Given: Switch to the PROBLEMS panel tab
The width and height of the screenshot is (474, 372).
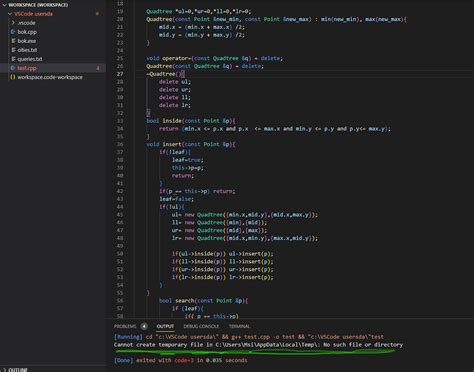Looking at the screenshot, I should [x=125, y=326].
